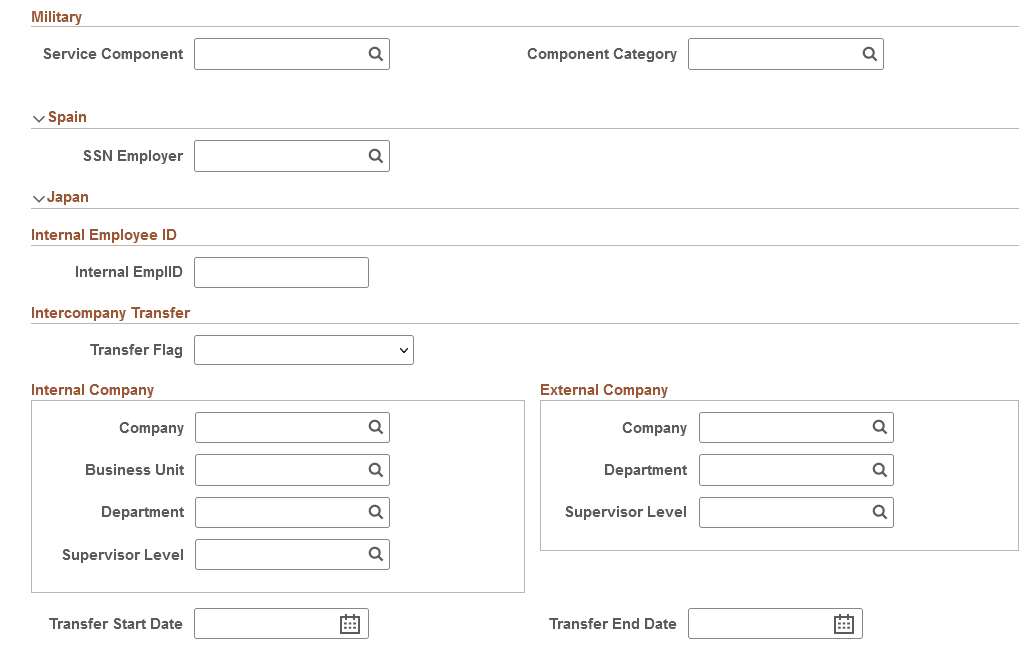Open the Internal Department lookup

click(x=375, y=512)
